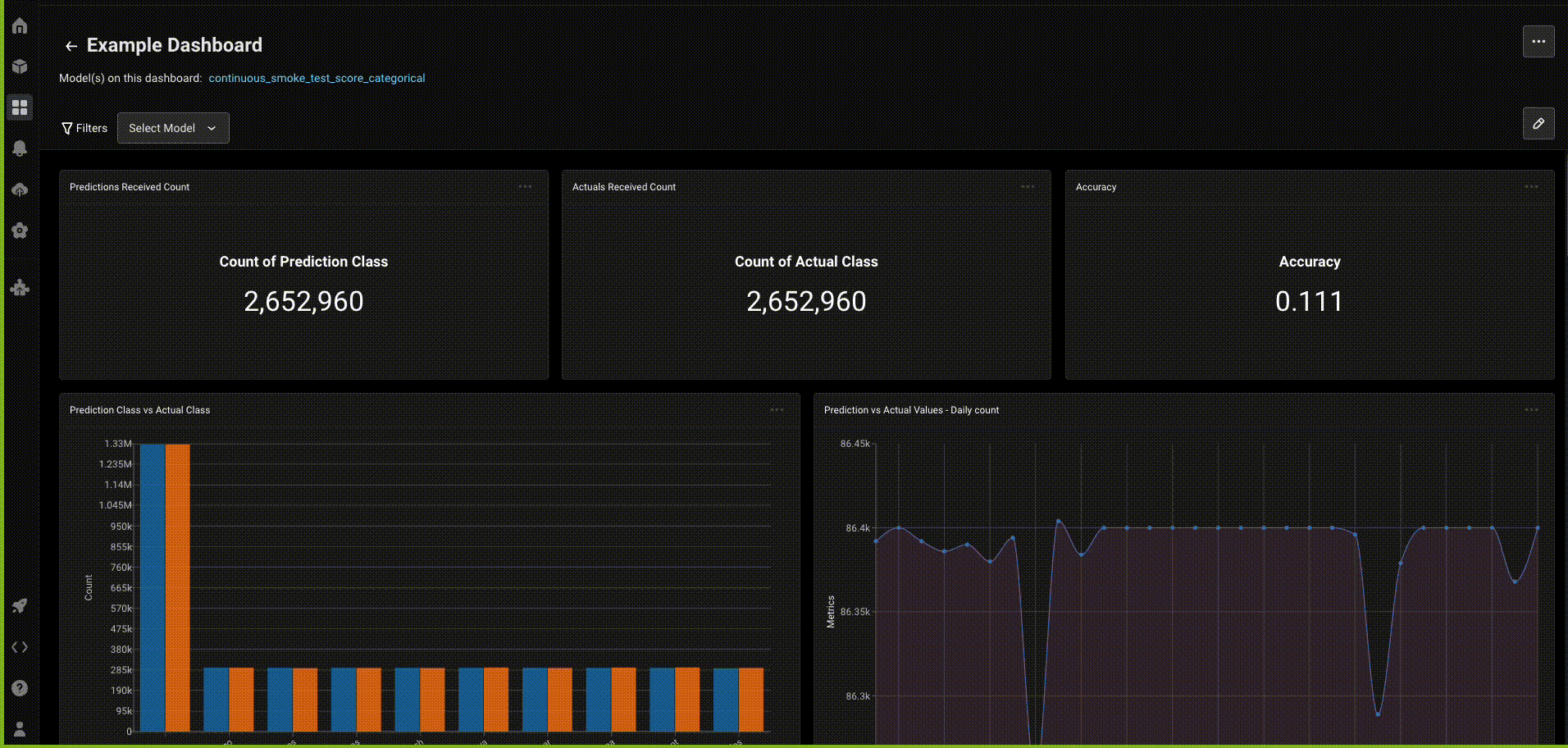Open the dashboard more options ellipsis button
The image size is (1568, 748).
click(x=1538, y=41)
